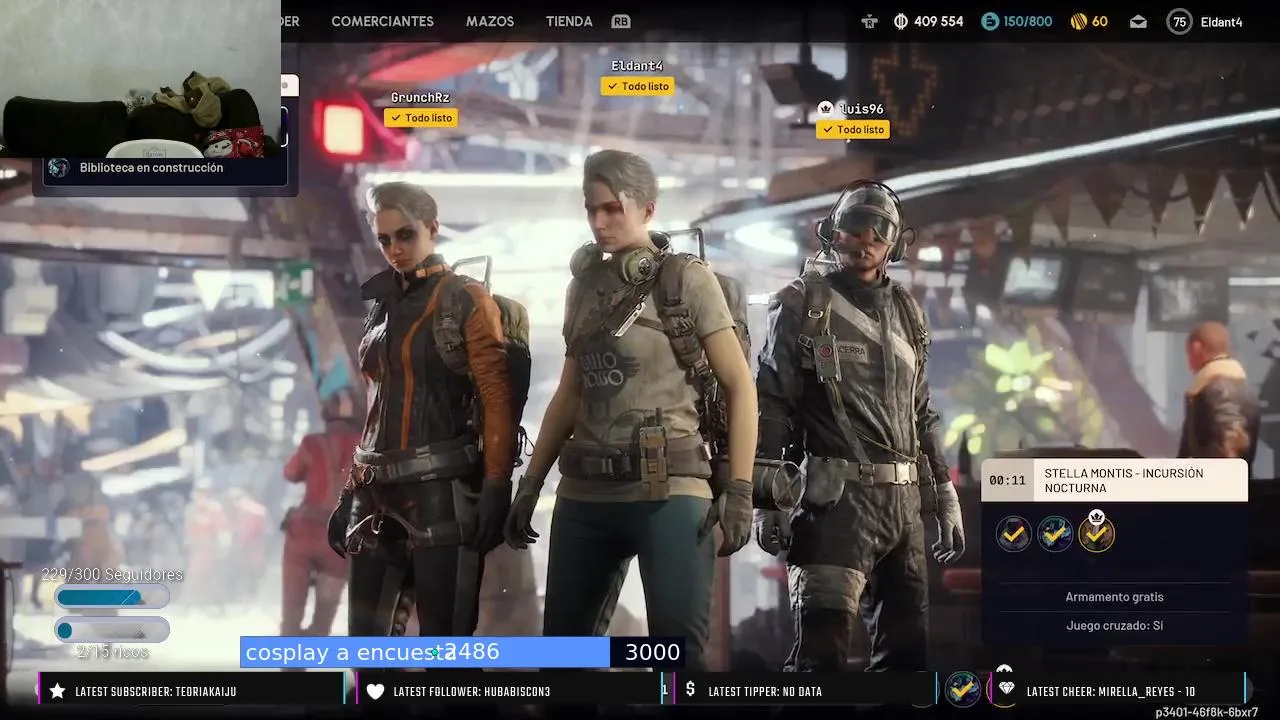
Task: Click the raider token icon in top bar
Action: coord(869,21)
